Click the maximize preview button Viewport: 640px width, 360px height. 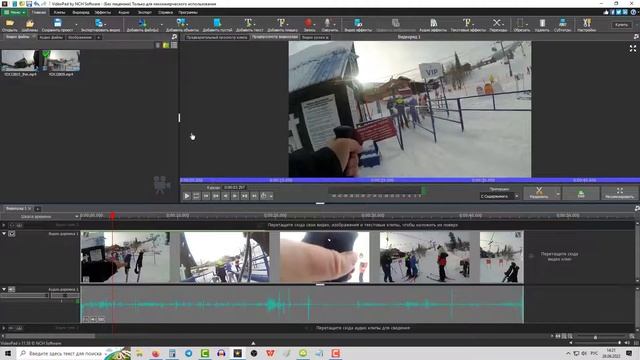[x=620, y=193]
